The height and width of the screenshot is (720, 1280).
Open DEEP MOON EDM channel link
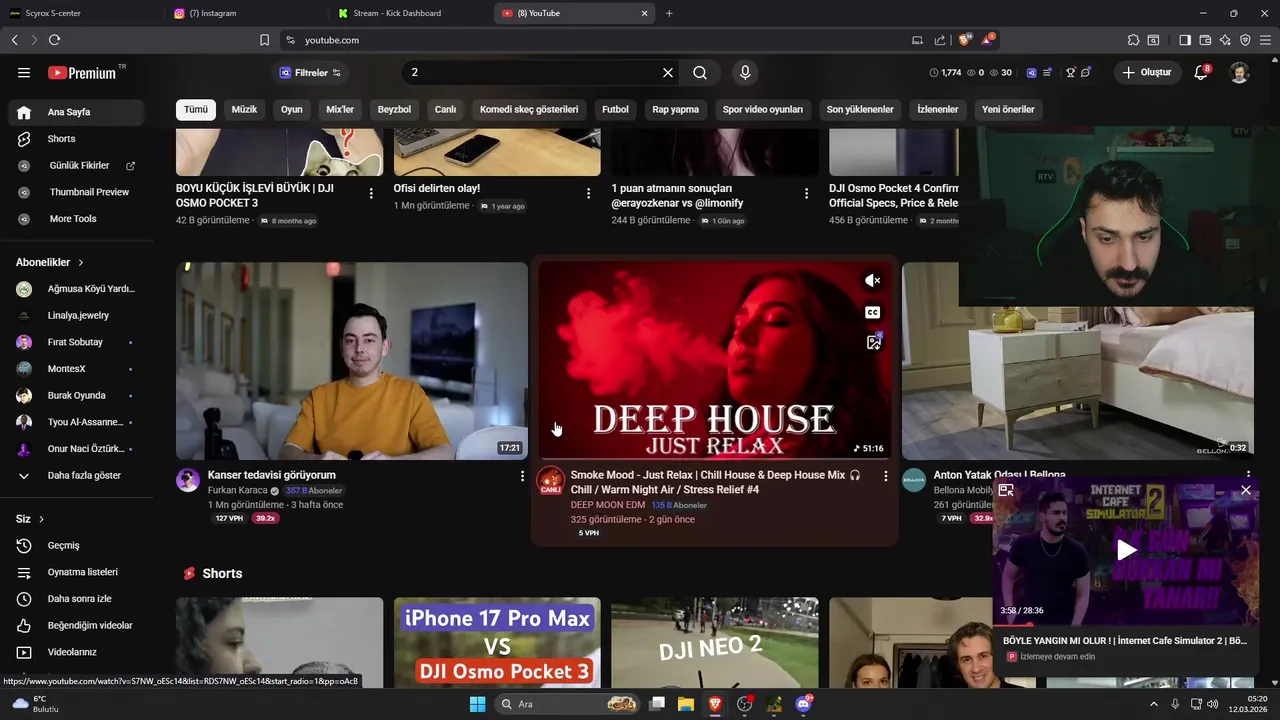(x=607, y=505)
